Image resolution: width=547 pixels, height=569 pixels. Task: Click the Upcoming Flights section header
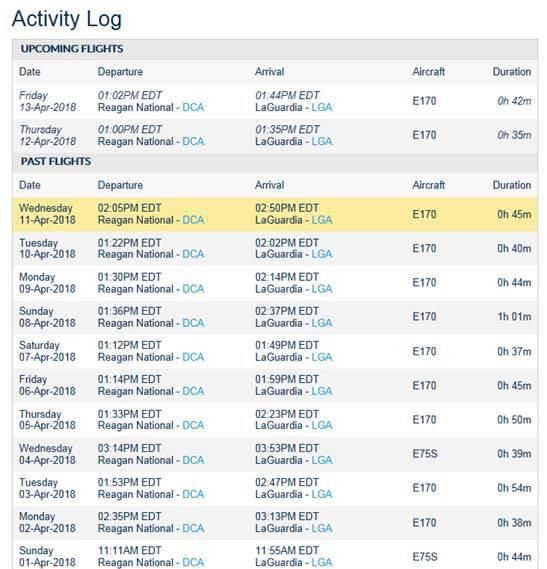[72, 49]
